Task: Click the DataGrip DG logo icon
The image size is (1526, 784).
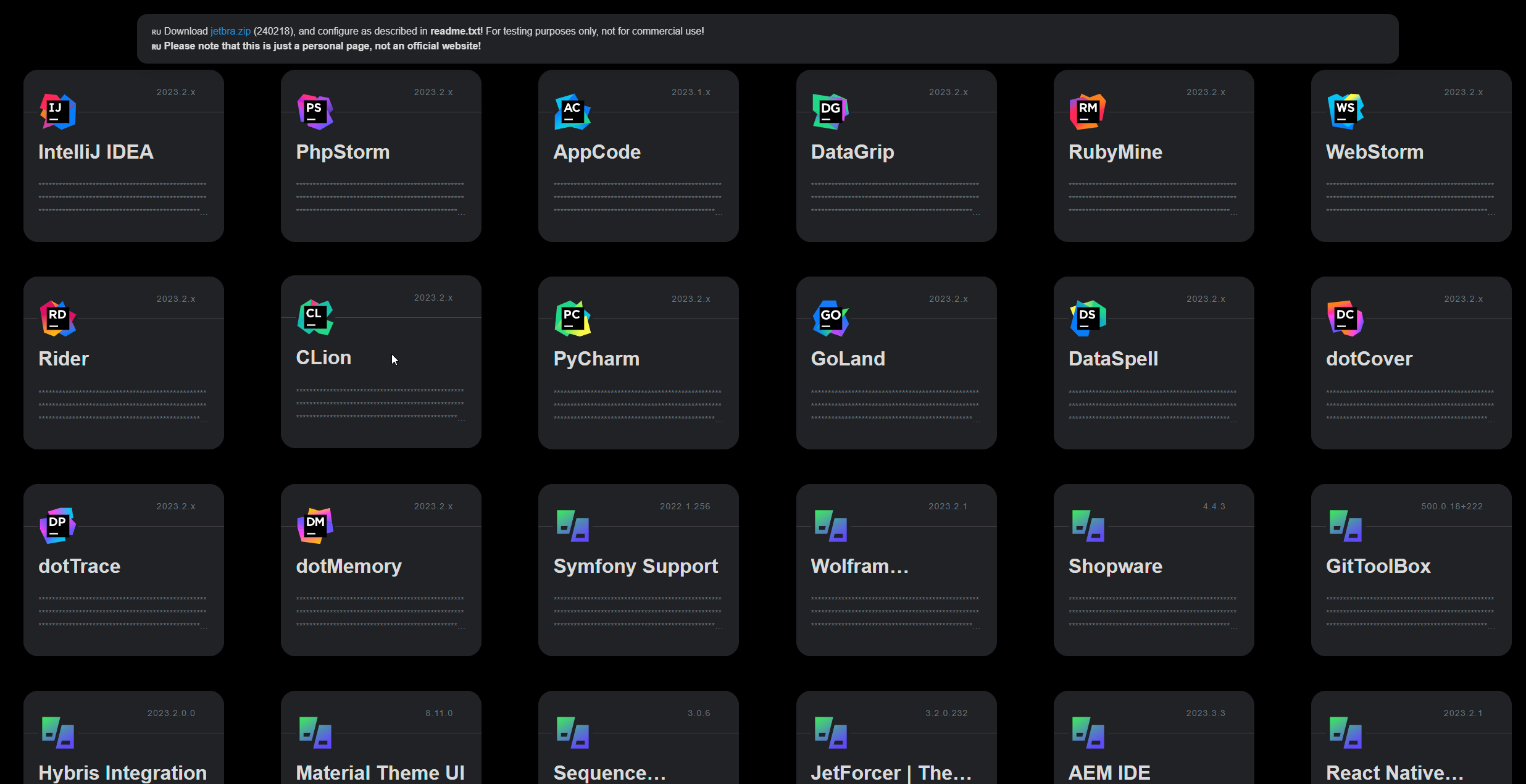Action: tap(830, 112)
